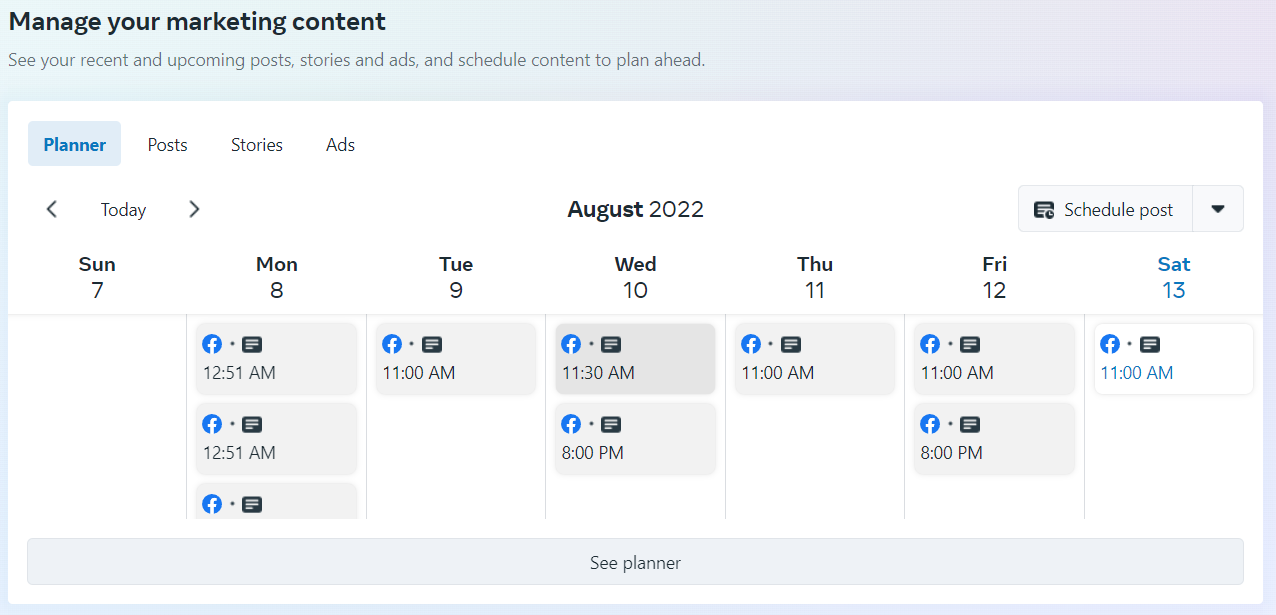Click post-type icon on Friday 8:00 PM post

(x=970, y=424)
